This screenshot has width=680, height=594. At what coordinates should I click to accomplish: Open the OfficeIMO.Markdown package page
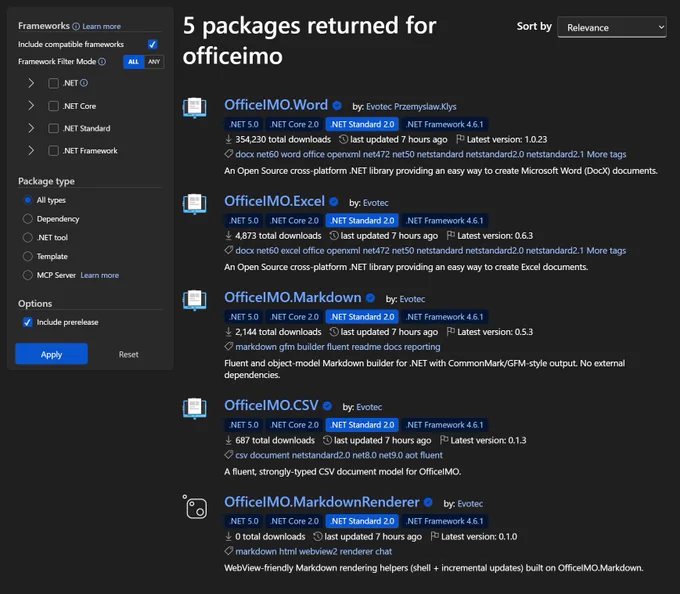coord(293,297)
